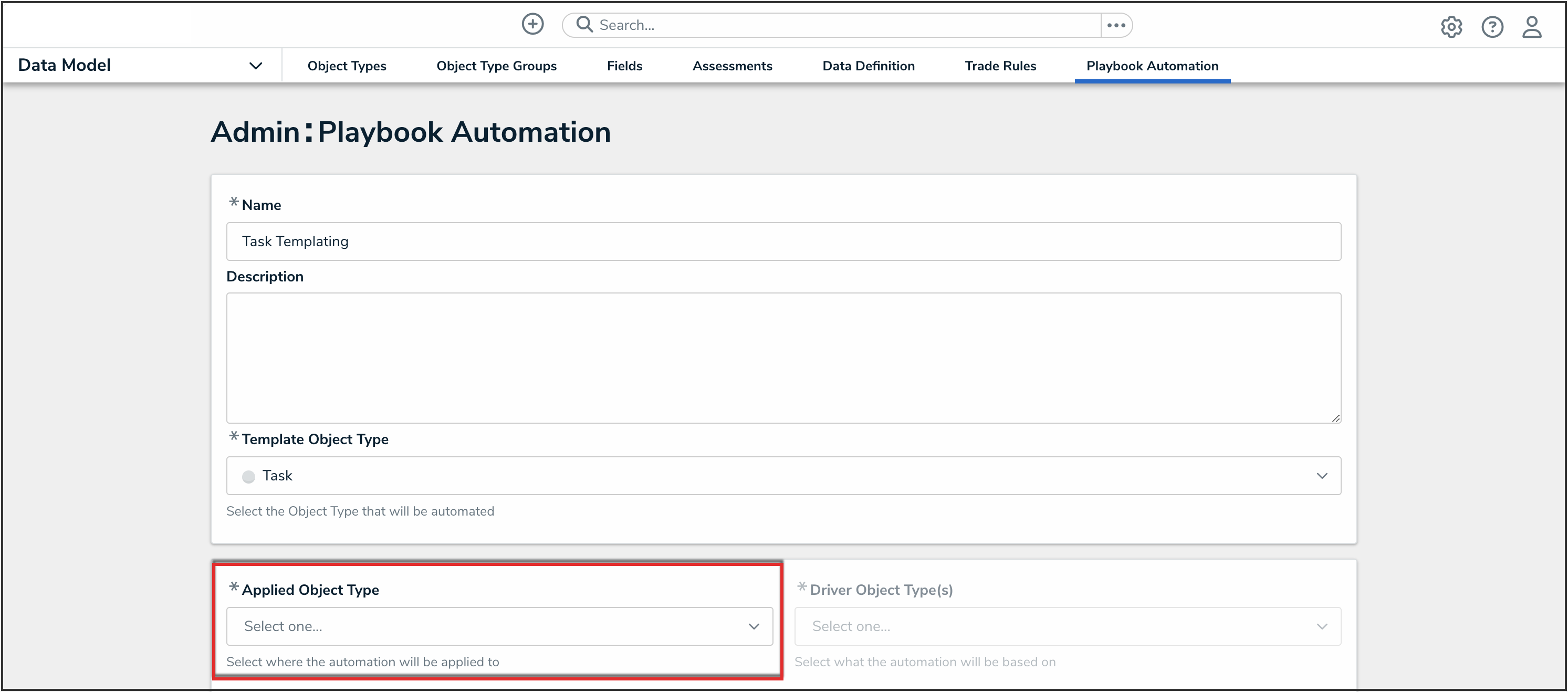The height and width of the screenshot is (692, 1568).
Task: Open the Assessments tab
Action: coord(731,66)
